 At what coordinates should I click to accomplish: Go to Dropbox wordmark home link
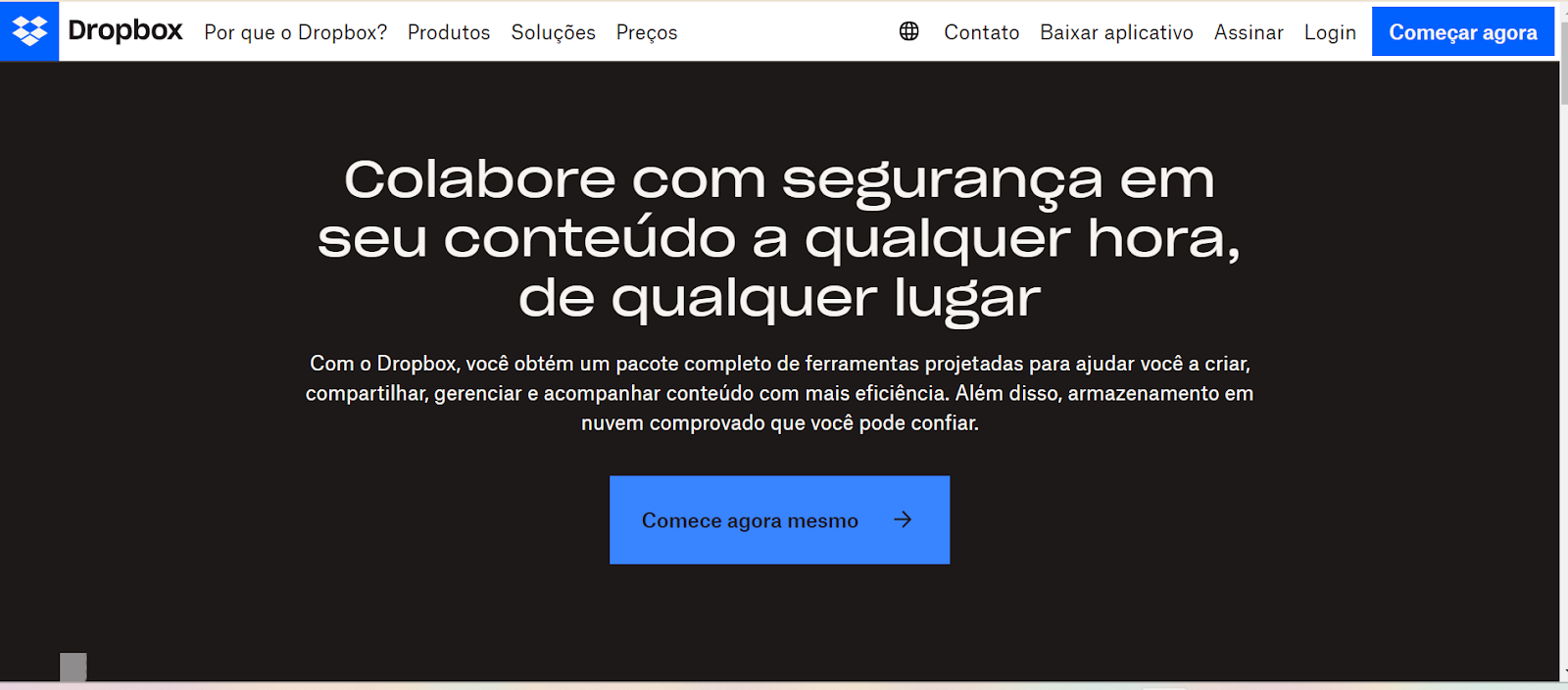(125, 30)
